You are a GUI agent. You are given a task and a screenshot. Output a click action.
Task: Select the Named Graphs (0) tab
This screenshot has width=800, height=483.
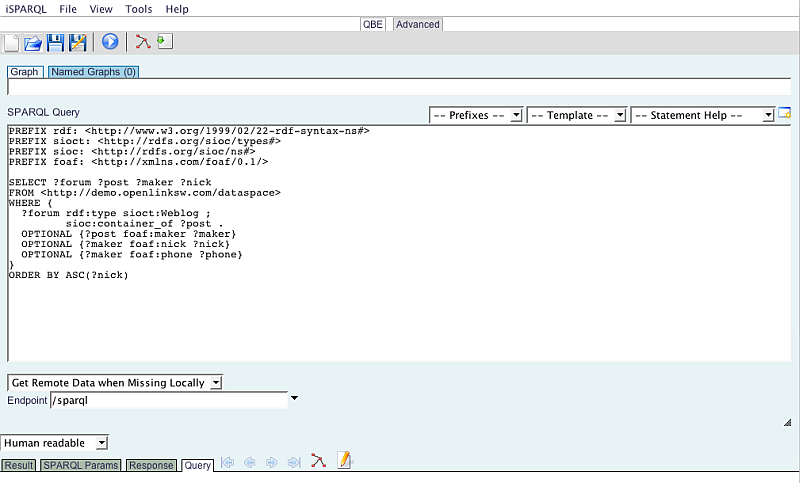point(93,72)
